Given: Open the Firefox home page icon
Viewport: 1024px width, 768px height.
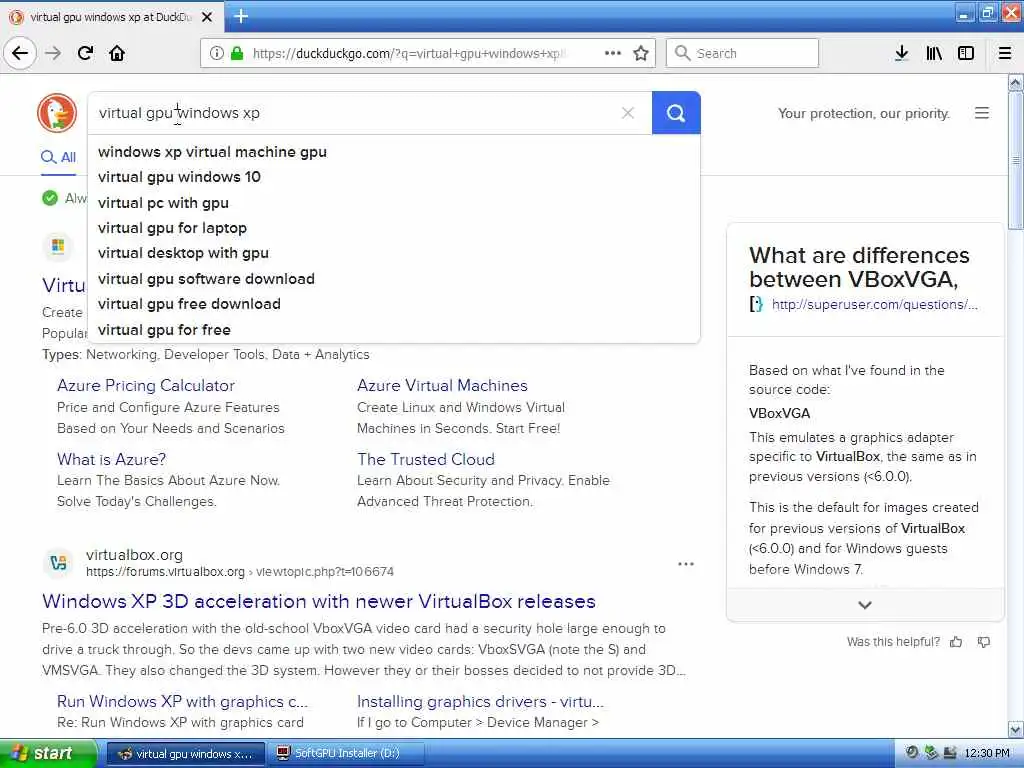Looking at the screenshot, I should click(117, 53).
